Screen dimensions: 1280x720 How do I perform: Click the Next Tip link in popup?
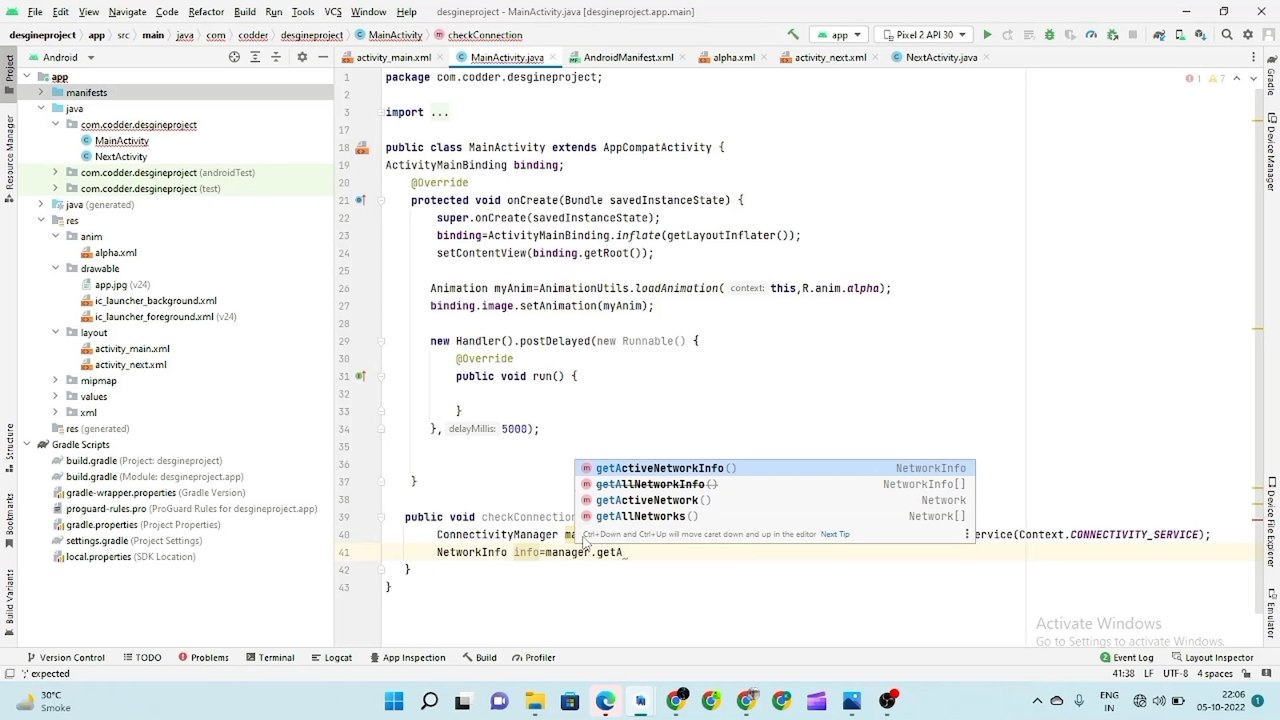point(835,534)
